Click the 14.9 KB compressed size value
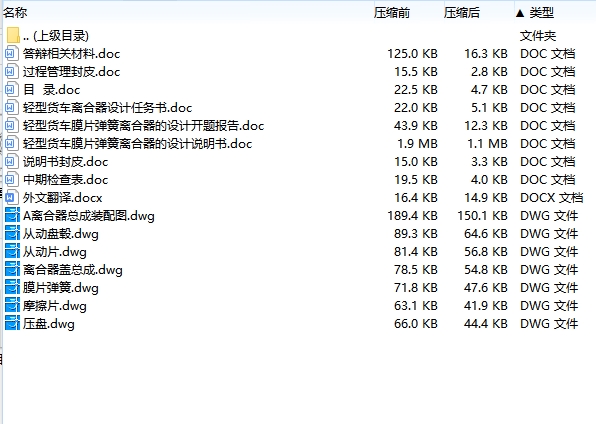Viewport: 596px width, 424px height. pyautogui.click(x=486, y=198)
